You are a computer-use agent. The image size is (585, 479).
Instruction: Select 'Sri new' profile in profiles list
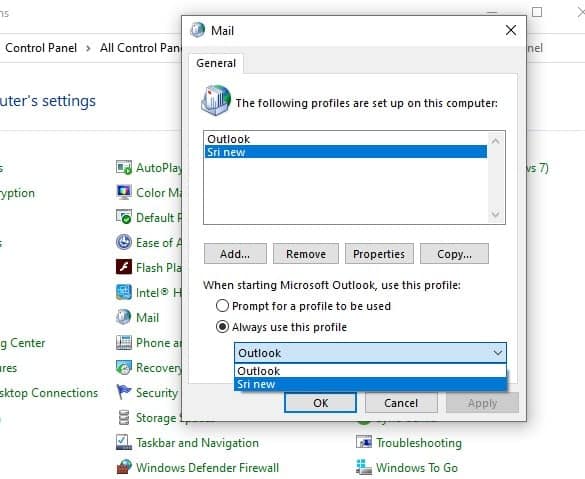(345, 152)
